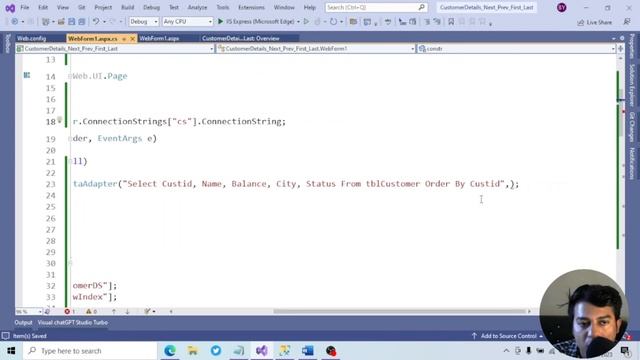Close the WebForm1.aspx.cs tab
This screenshot has width=640, height=360.
[132, 39]
